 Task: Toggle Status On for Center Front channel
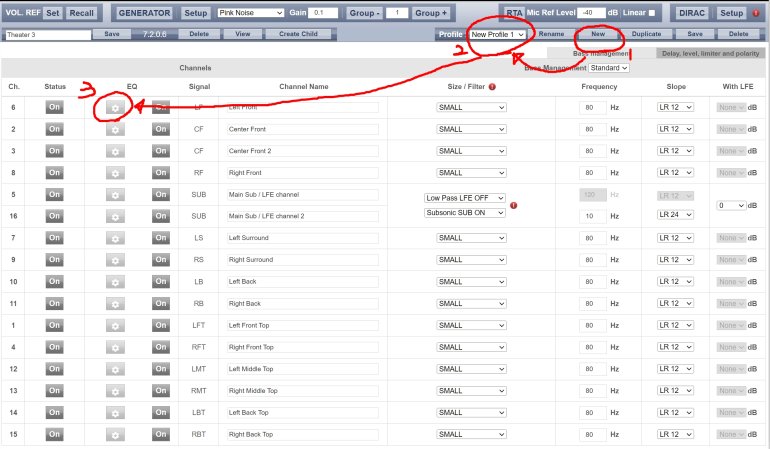55,129
